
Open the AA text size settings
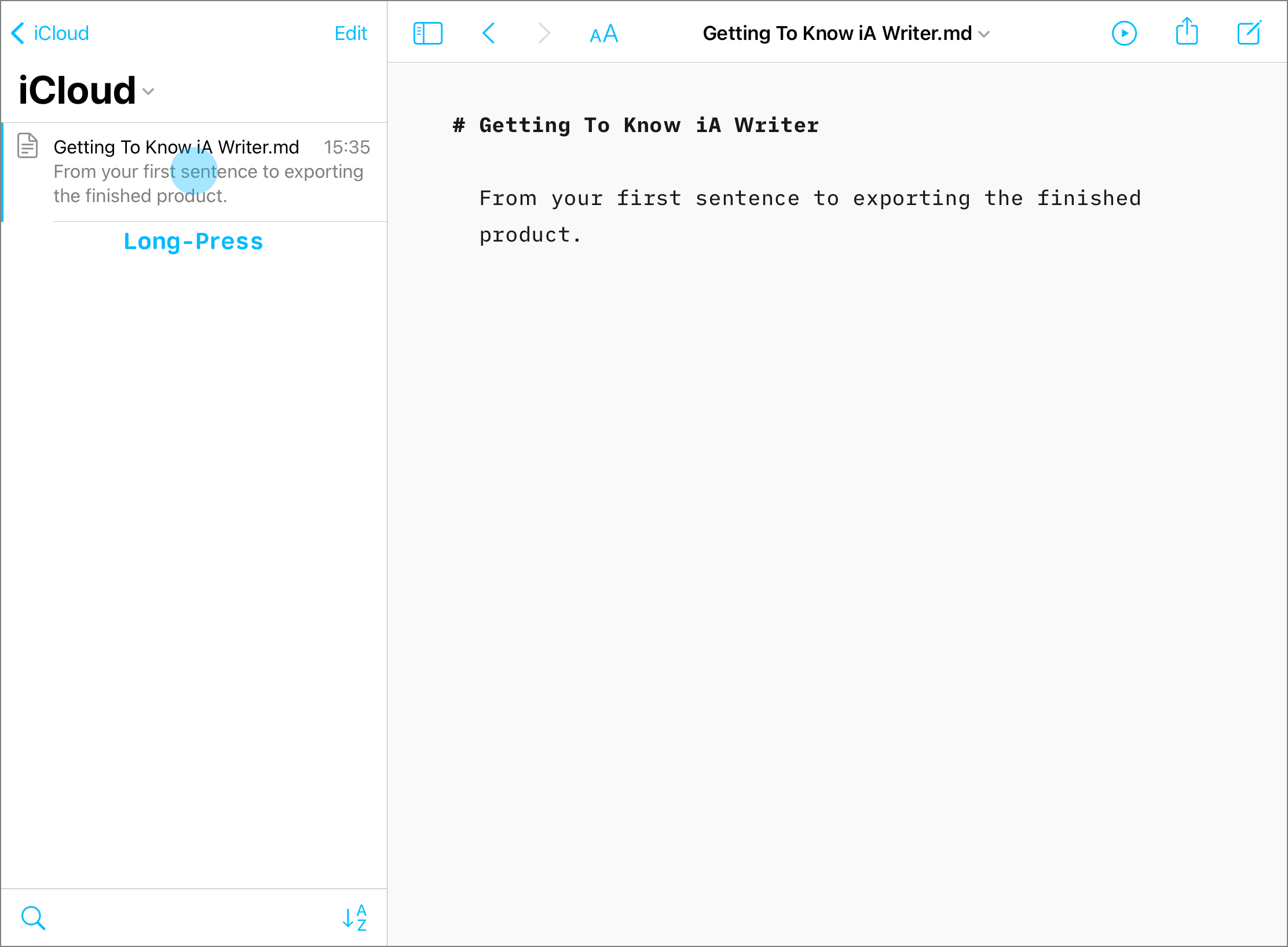[604, 34]
